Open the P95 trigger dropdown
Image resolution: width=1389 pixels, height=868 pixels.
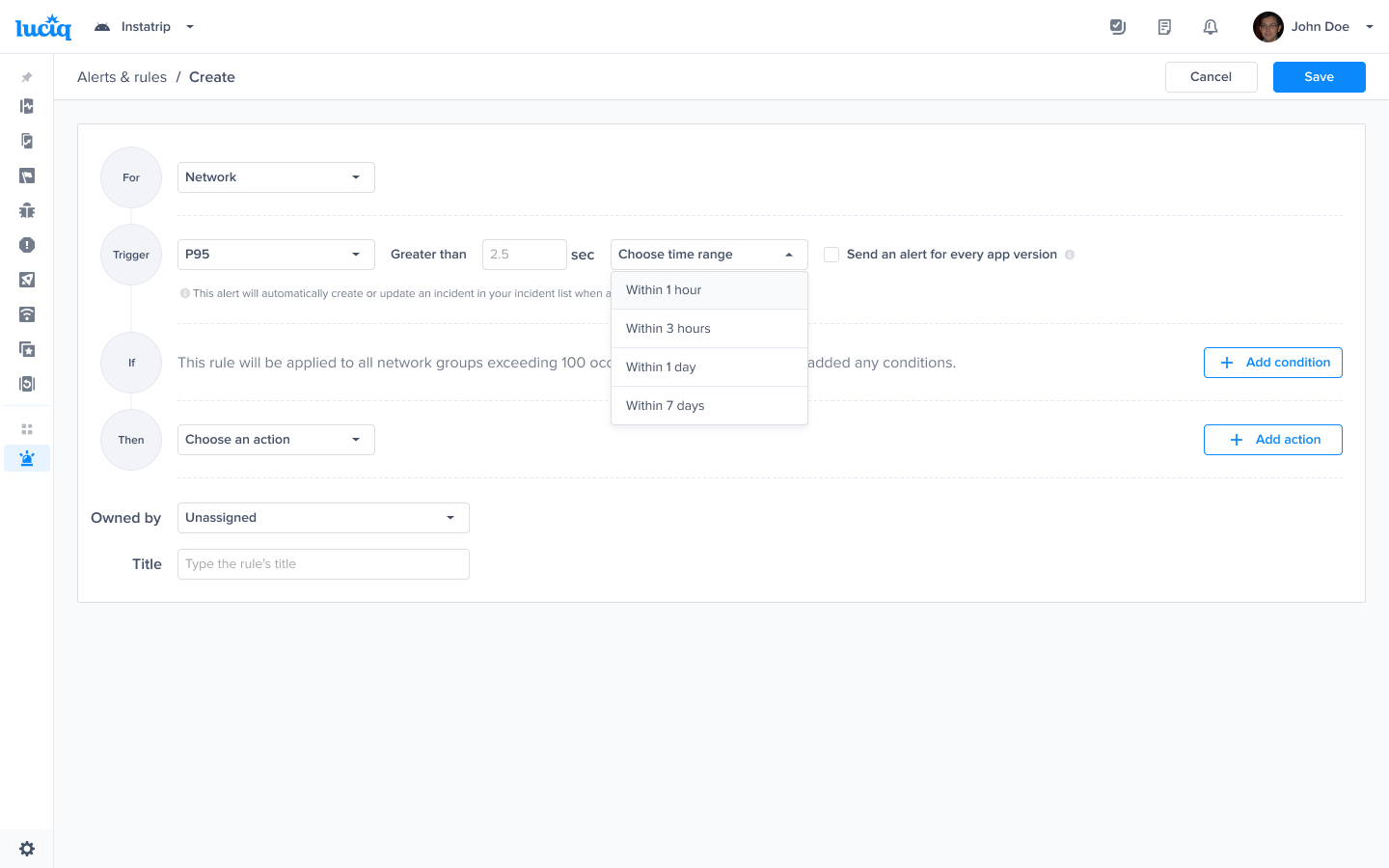(x=276, y=255)
